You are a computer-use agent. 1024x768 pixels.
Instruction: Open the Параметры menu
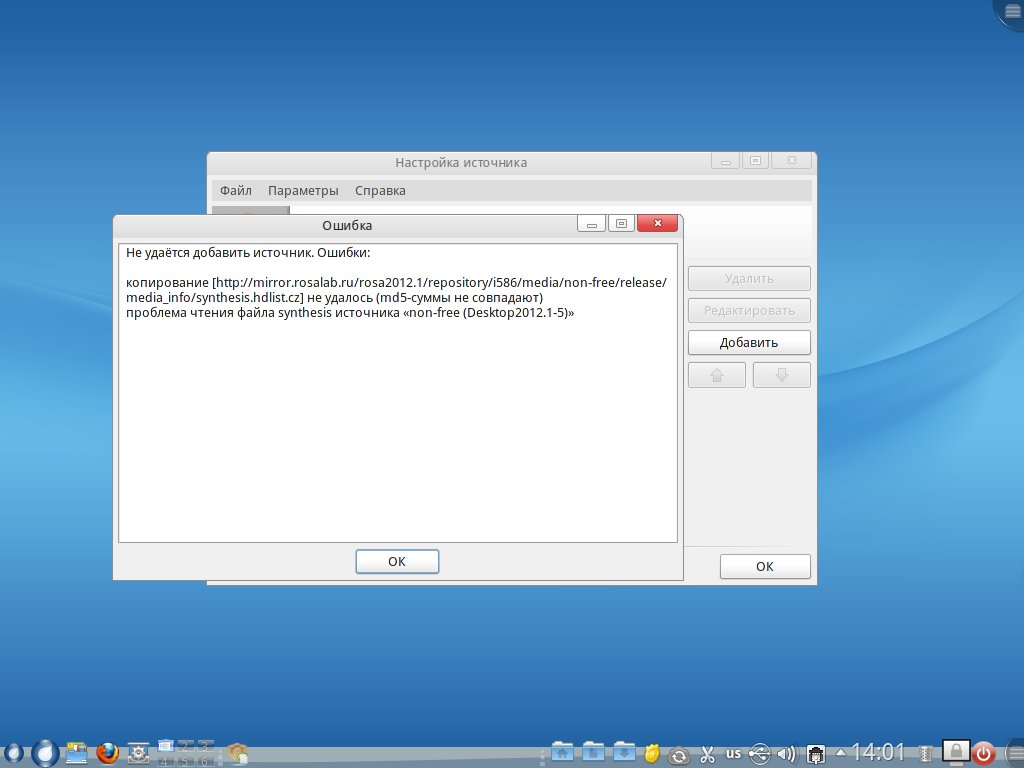coord(303,191)
